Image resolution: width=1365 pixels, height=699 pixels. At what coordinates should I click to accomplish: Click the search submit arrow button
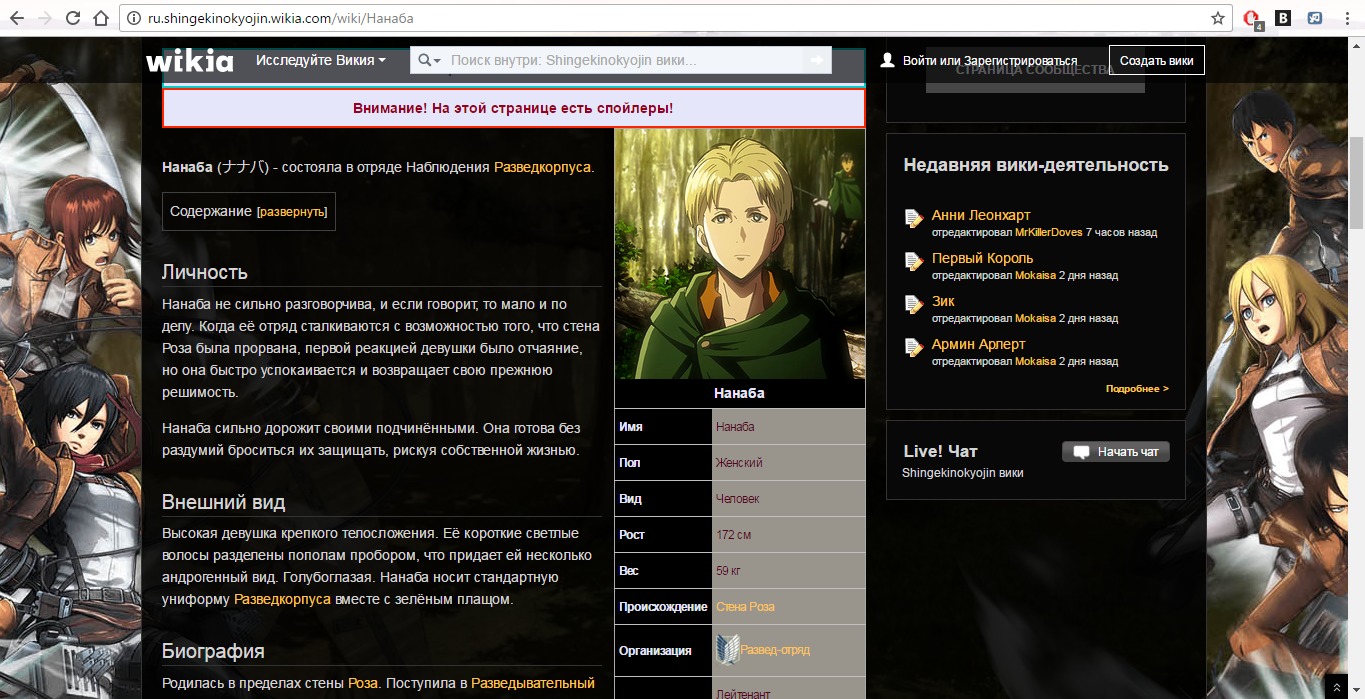[x=817, y=61]
